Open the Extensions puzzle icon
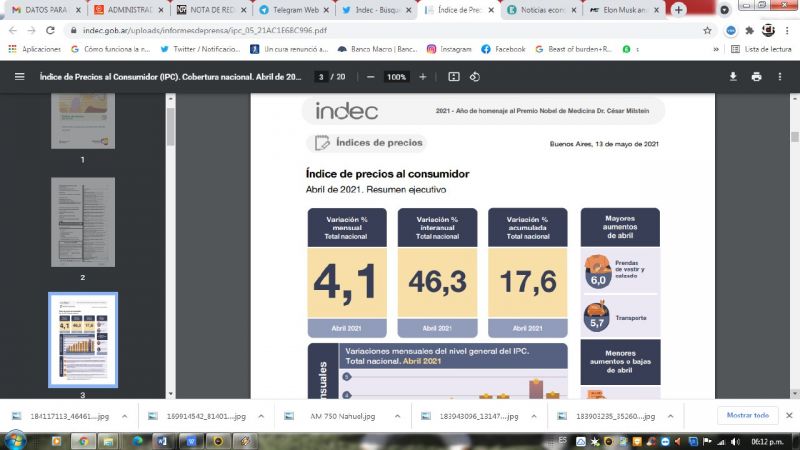Image resolution: width=800 pixels, height=450 pixels. tap(749, 31)
